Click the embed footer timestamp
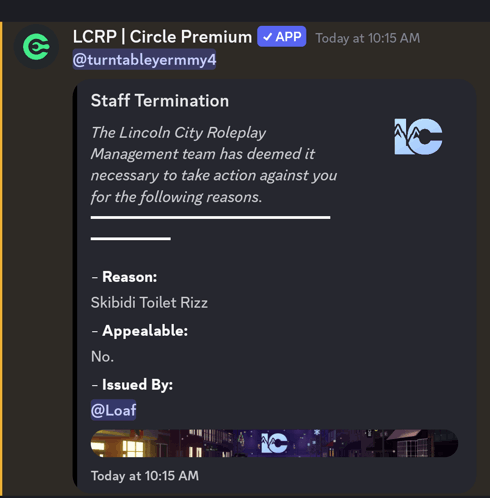The width and height of the screenshot is (490, 498). [x=145, y=476]
